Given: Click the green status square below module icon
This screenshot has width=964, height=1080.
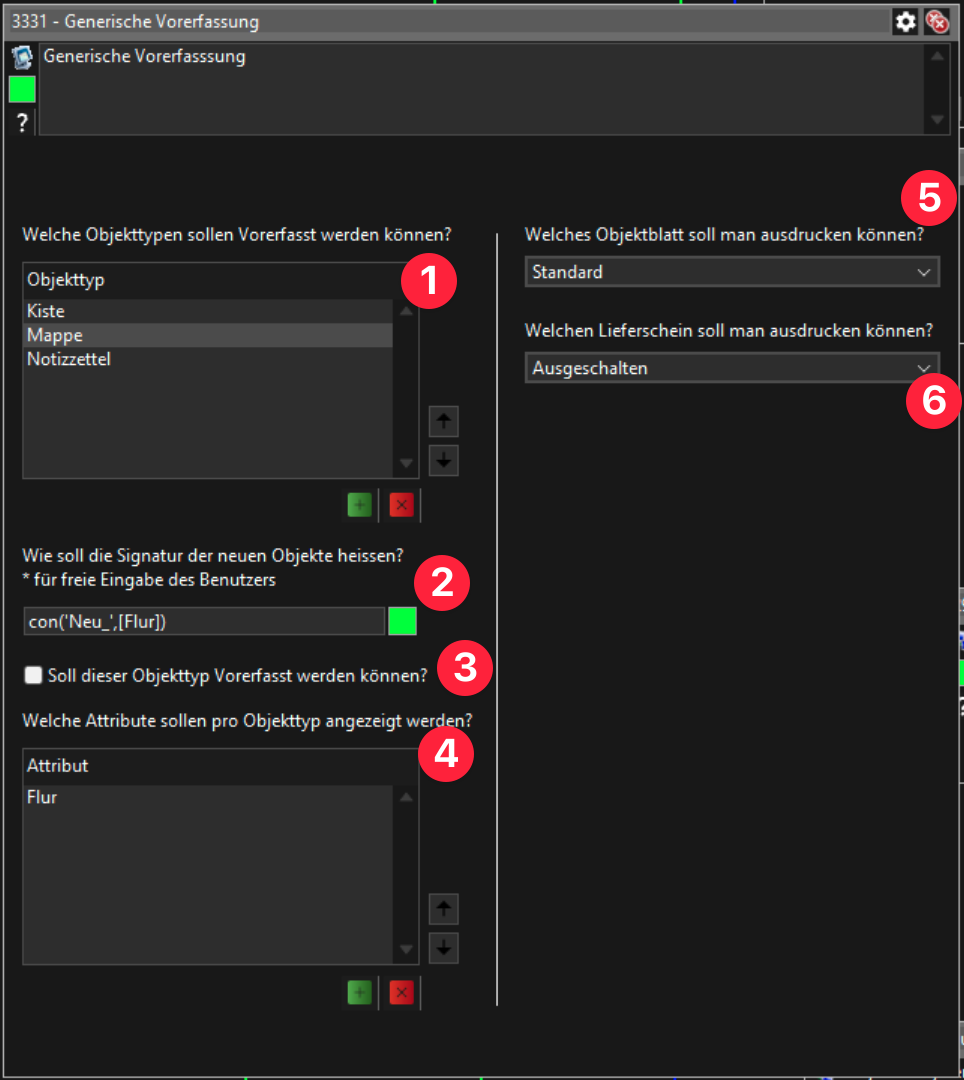Looking at the screenshot, I should pyautogui.click(x=22, y=90).
